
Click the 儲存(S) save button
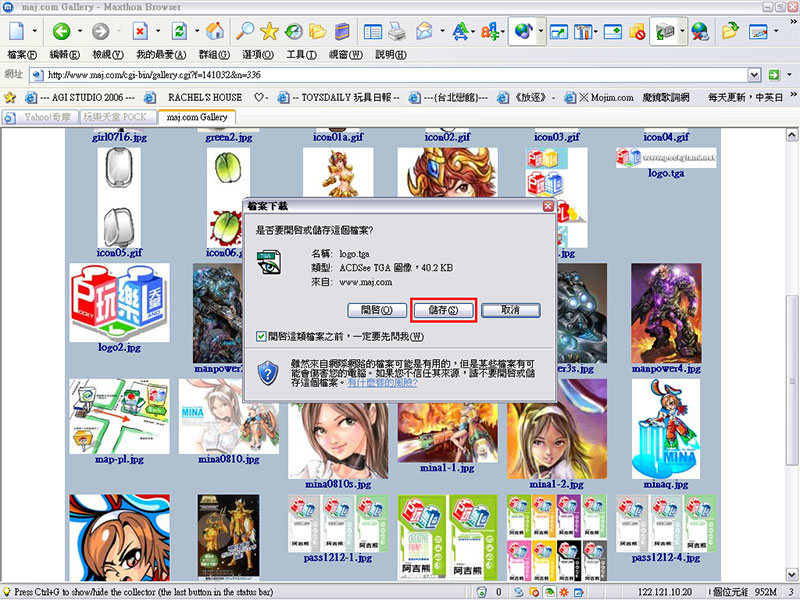441,311
